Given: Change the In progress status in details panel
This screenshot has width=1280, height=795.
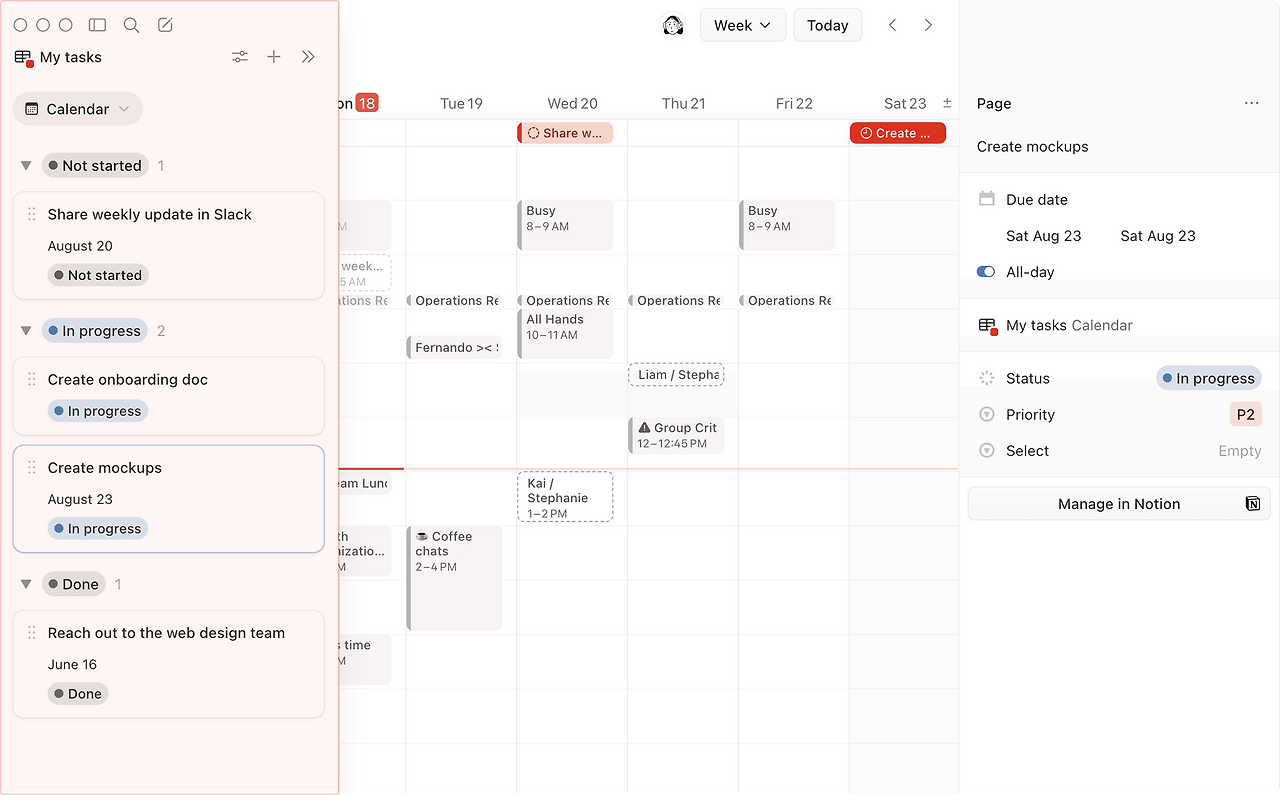Looking at the screenshot, I should [1209, 378].
